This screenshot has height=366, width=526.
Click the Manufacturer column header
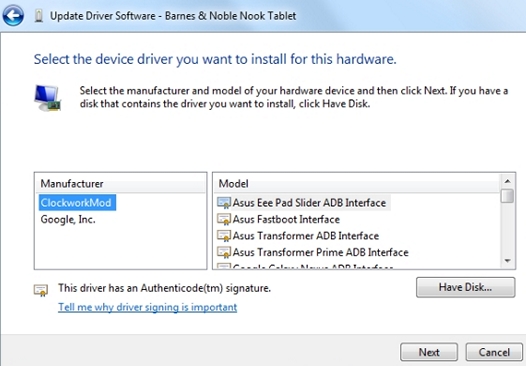[121, 184]
